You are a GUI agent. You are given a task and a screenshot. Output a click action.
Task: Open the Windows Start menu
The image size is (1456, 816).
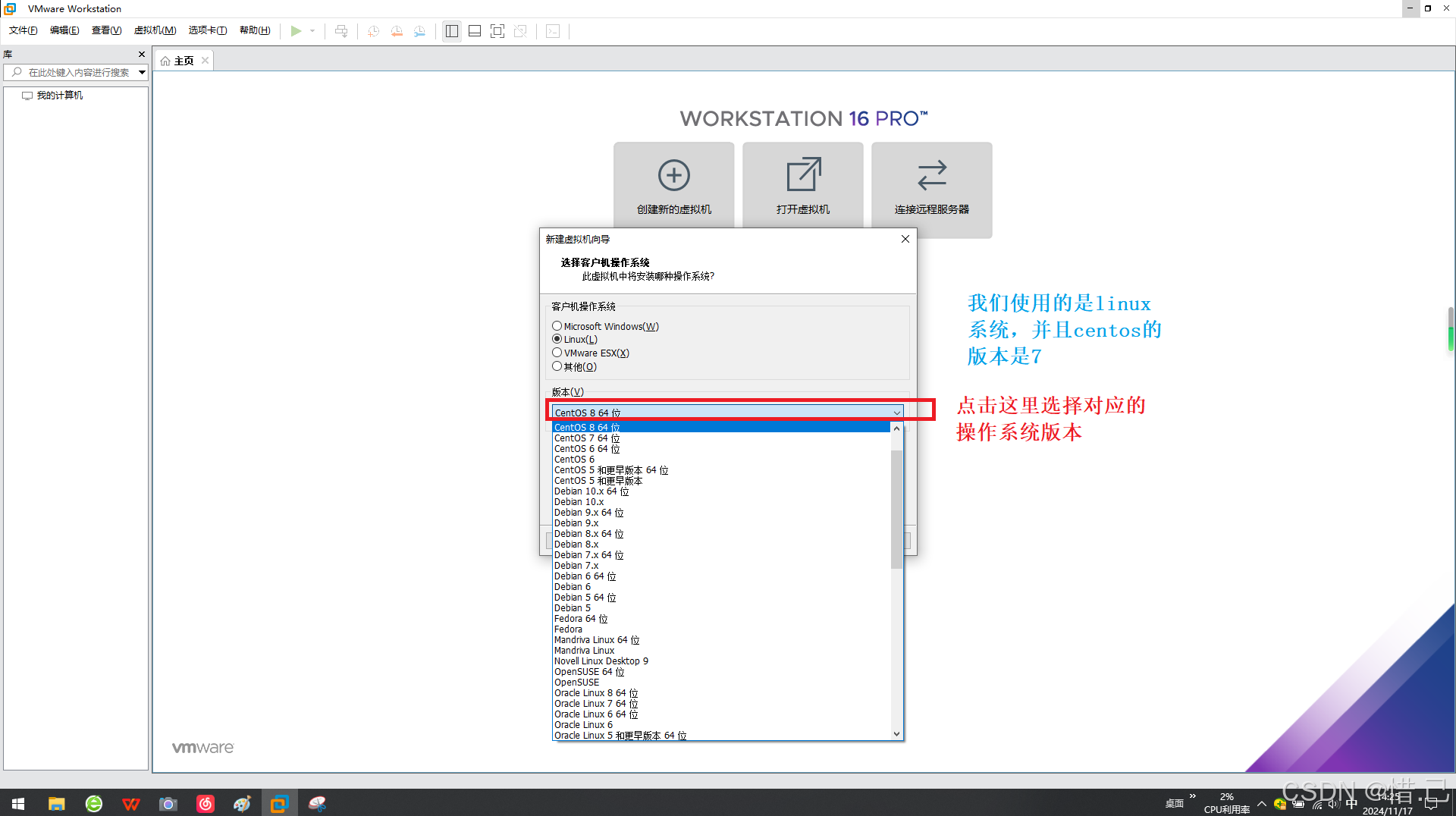click(18, 803)
